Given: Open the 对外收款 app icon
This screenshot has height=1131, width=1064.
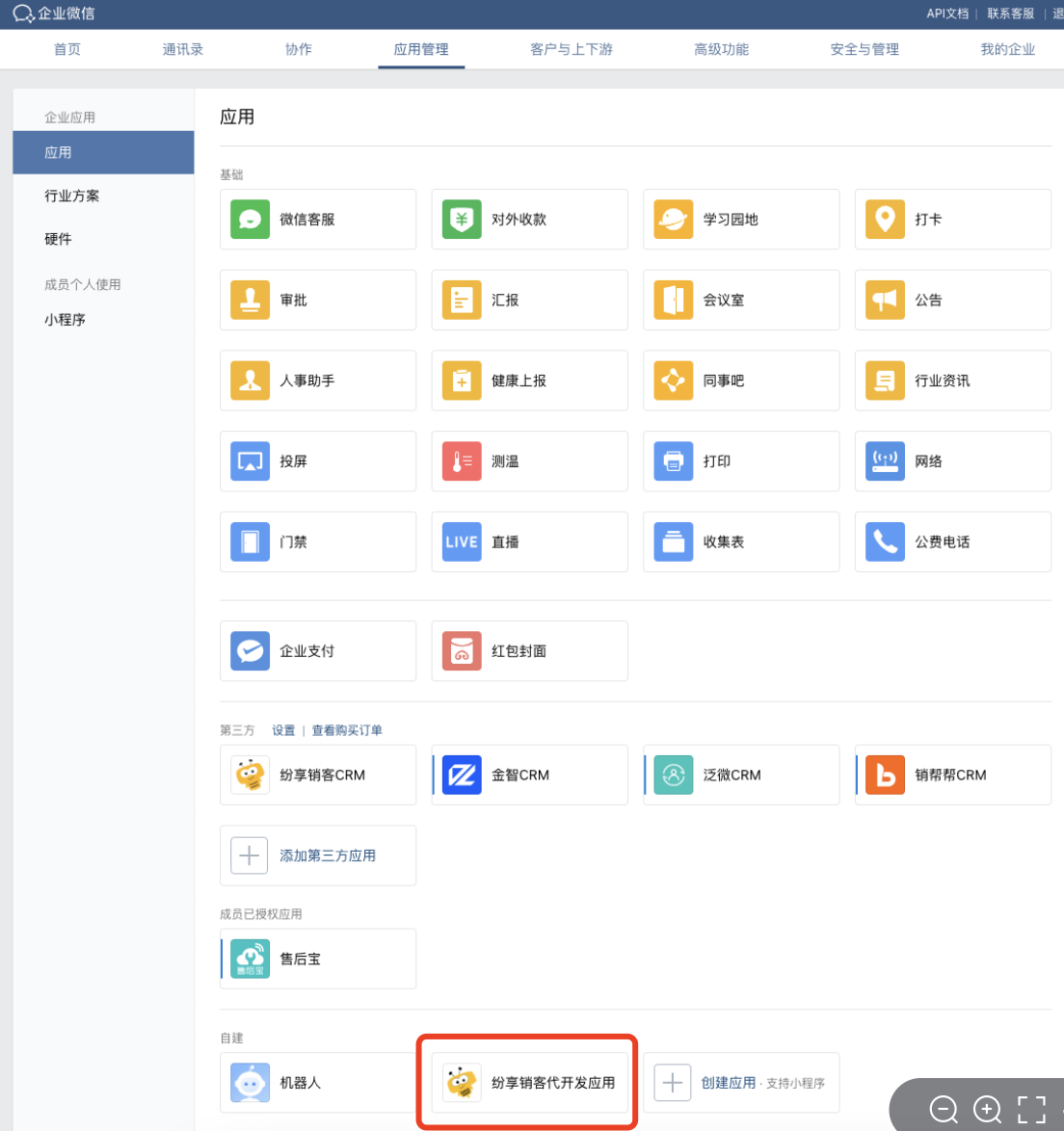Looking at the screenshot, I should pyautogui.click(x=462, y=220).
